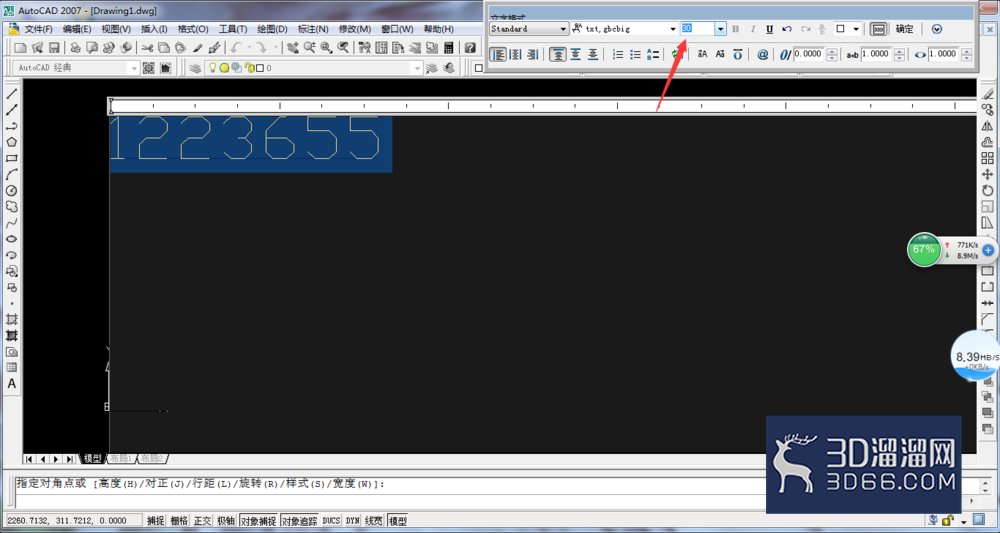Click the Cut (scissors) icon
1000x533 pixels.
click(x=147, y=48)
